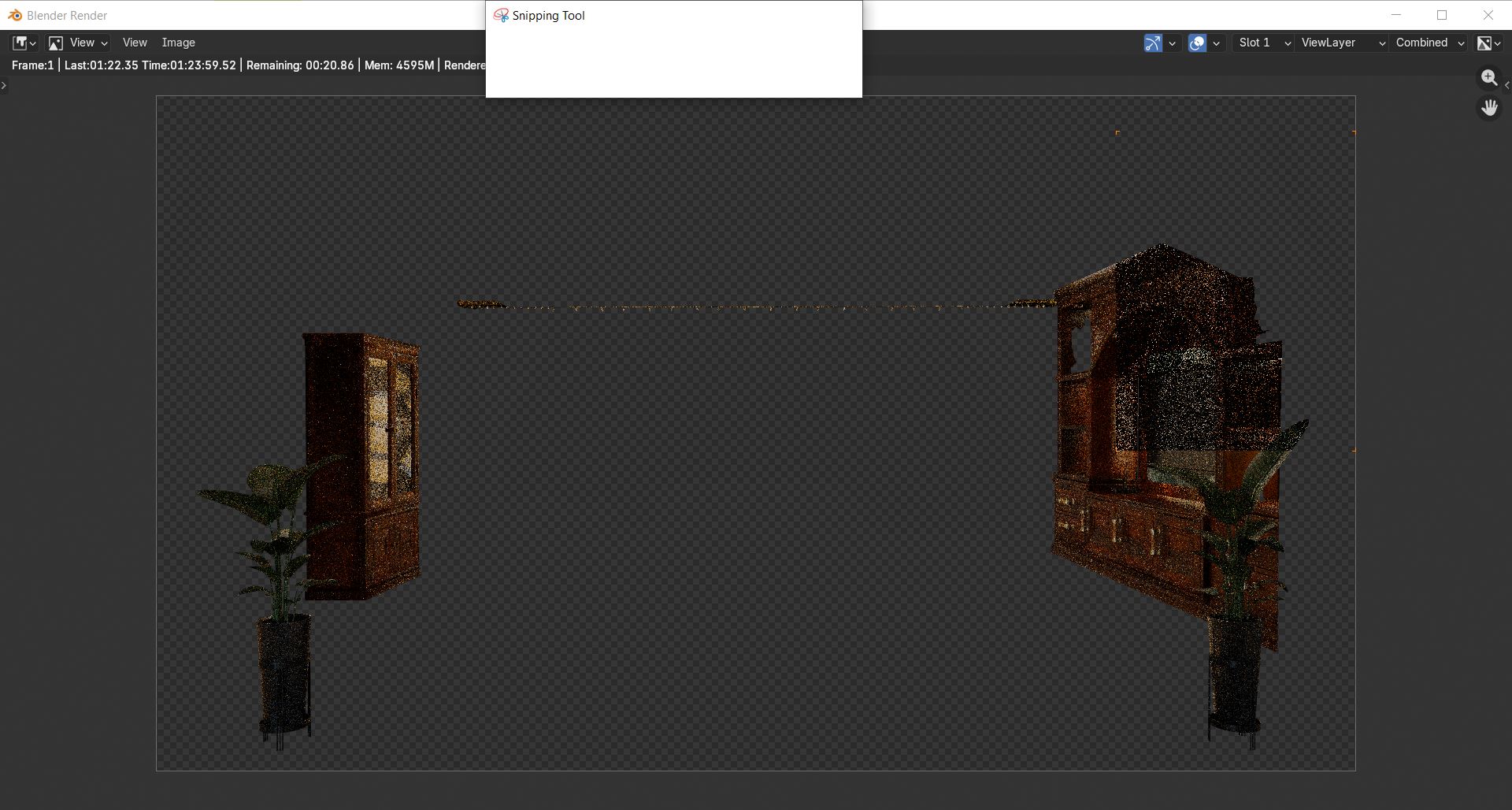Click the Frame:1 status text
The width and height of the screenshot is (1512, 810).
(32, 65)
